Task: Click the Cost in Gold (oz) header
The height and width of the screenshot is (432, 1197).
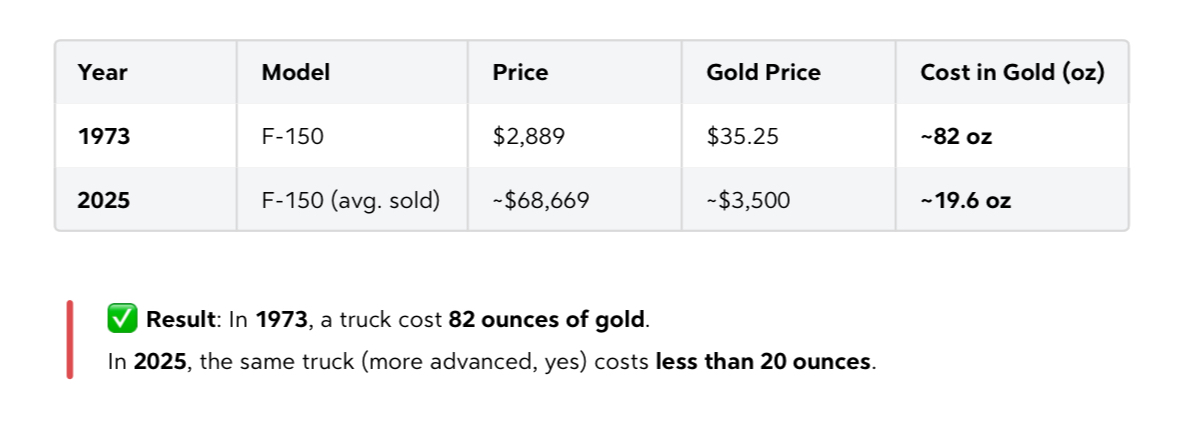Action: point(1012,73)
